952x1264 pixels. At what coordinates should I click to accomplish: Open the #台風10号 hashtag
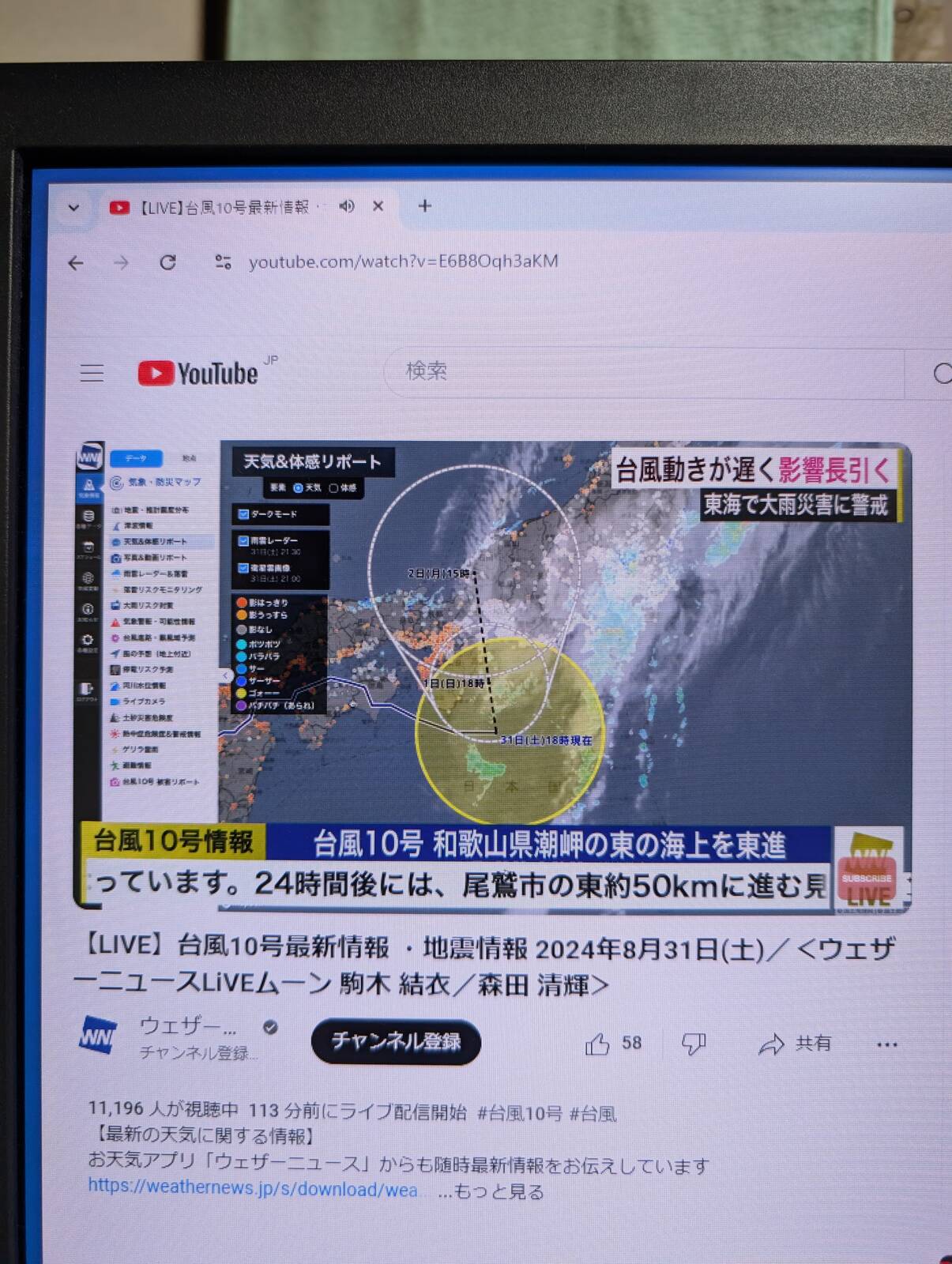pyautogui.click(x=519, y=1113)
